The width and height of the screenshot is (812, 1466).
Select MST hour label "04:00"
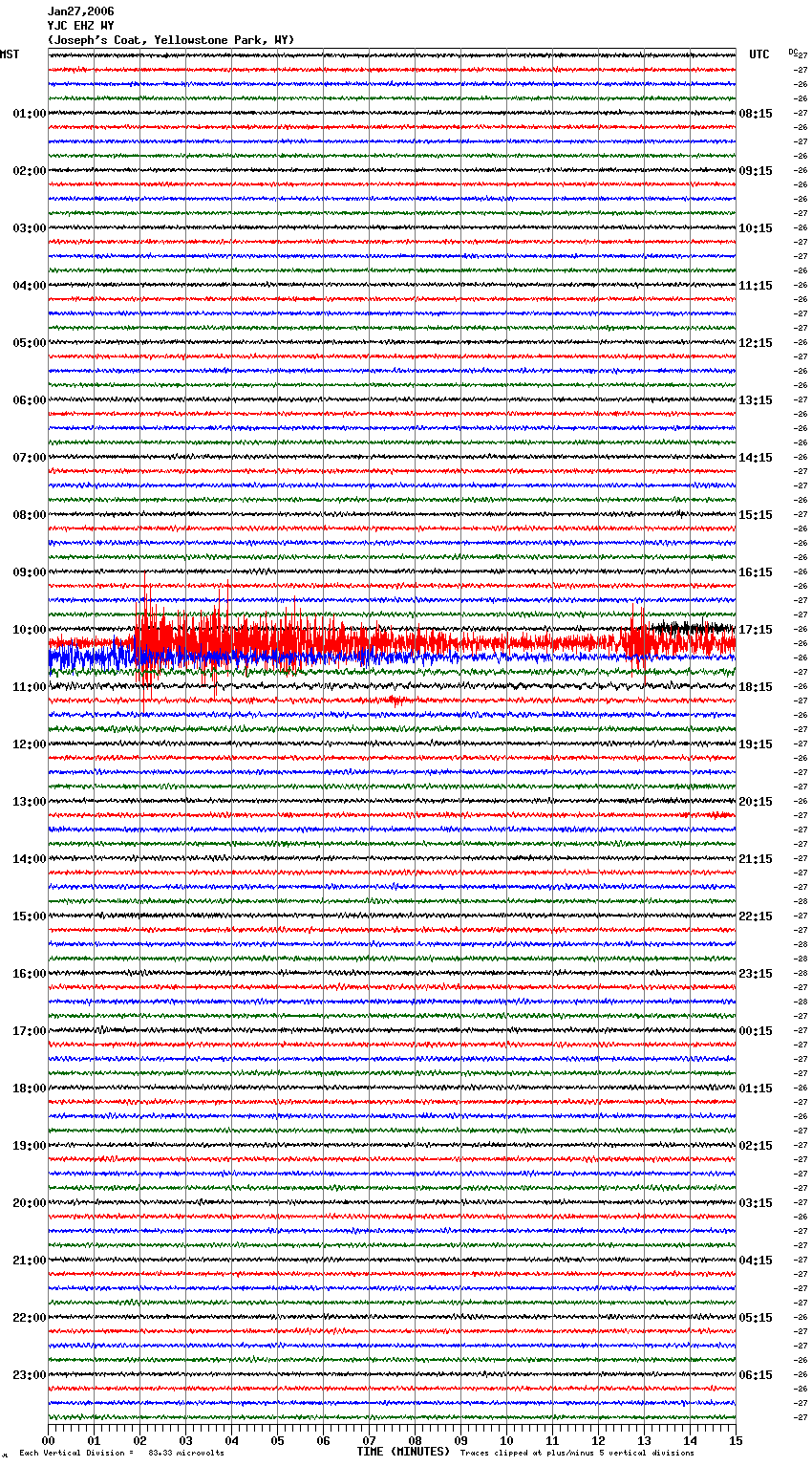[30, 286]
